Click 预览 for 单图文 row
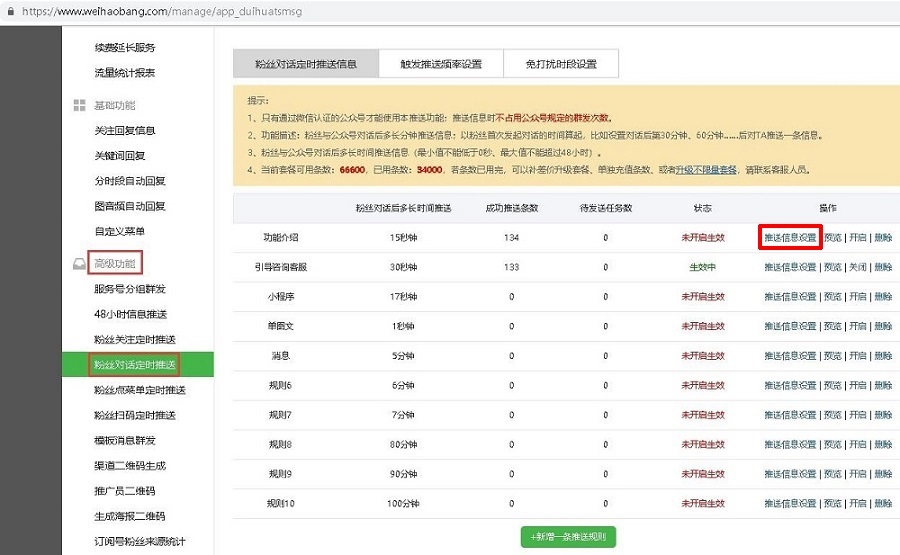 [832, 326]
